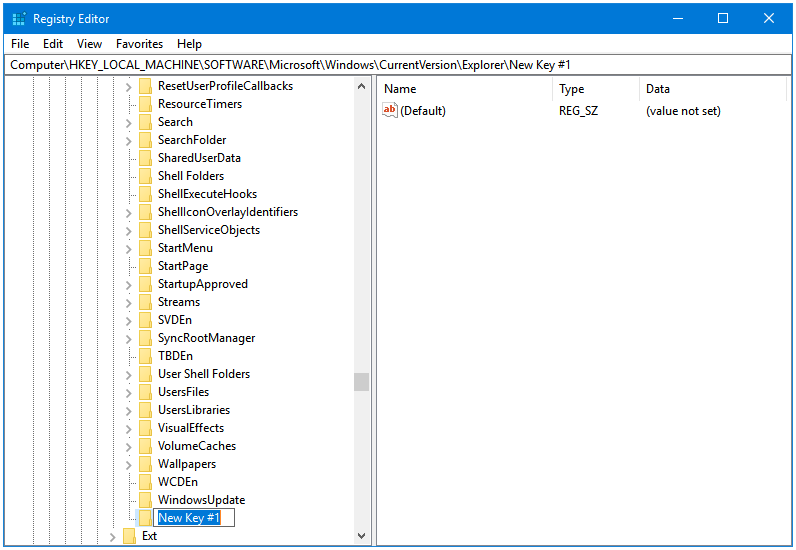
Task: Expand the ResetUserProfileCallbacks key
Action: pyautogui.click(x=128, y=87)
